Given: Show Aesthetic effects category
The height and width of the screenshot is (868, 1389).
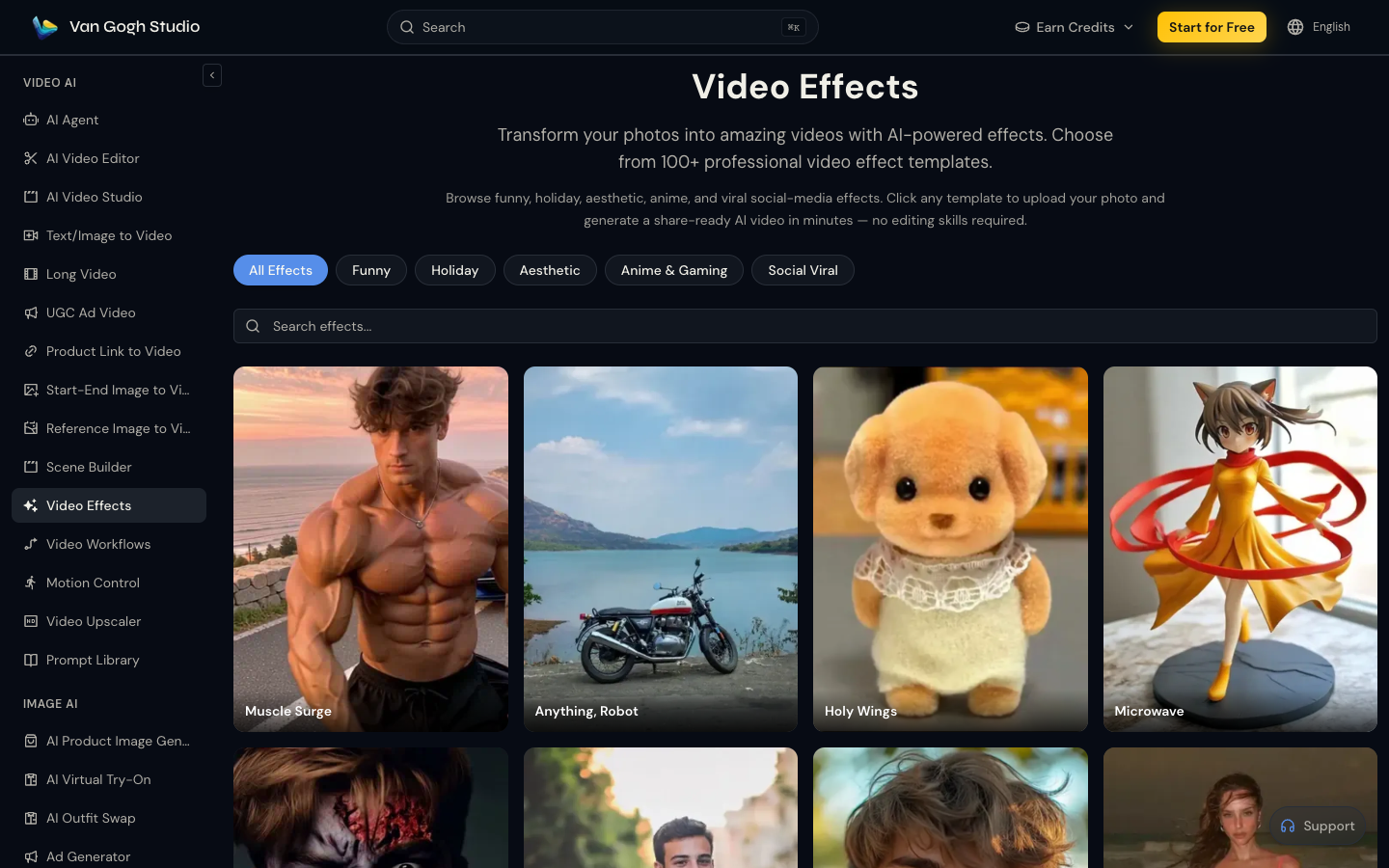Looking at the screenshot, I should click(550, 270).
